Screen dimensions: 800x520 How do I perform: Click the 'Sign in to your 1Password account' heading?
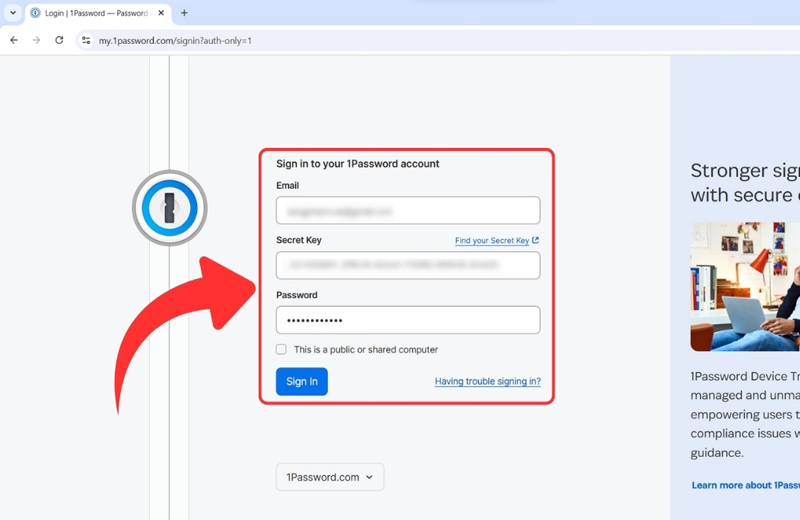357,164
